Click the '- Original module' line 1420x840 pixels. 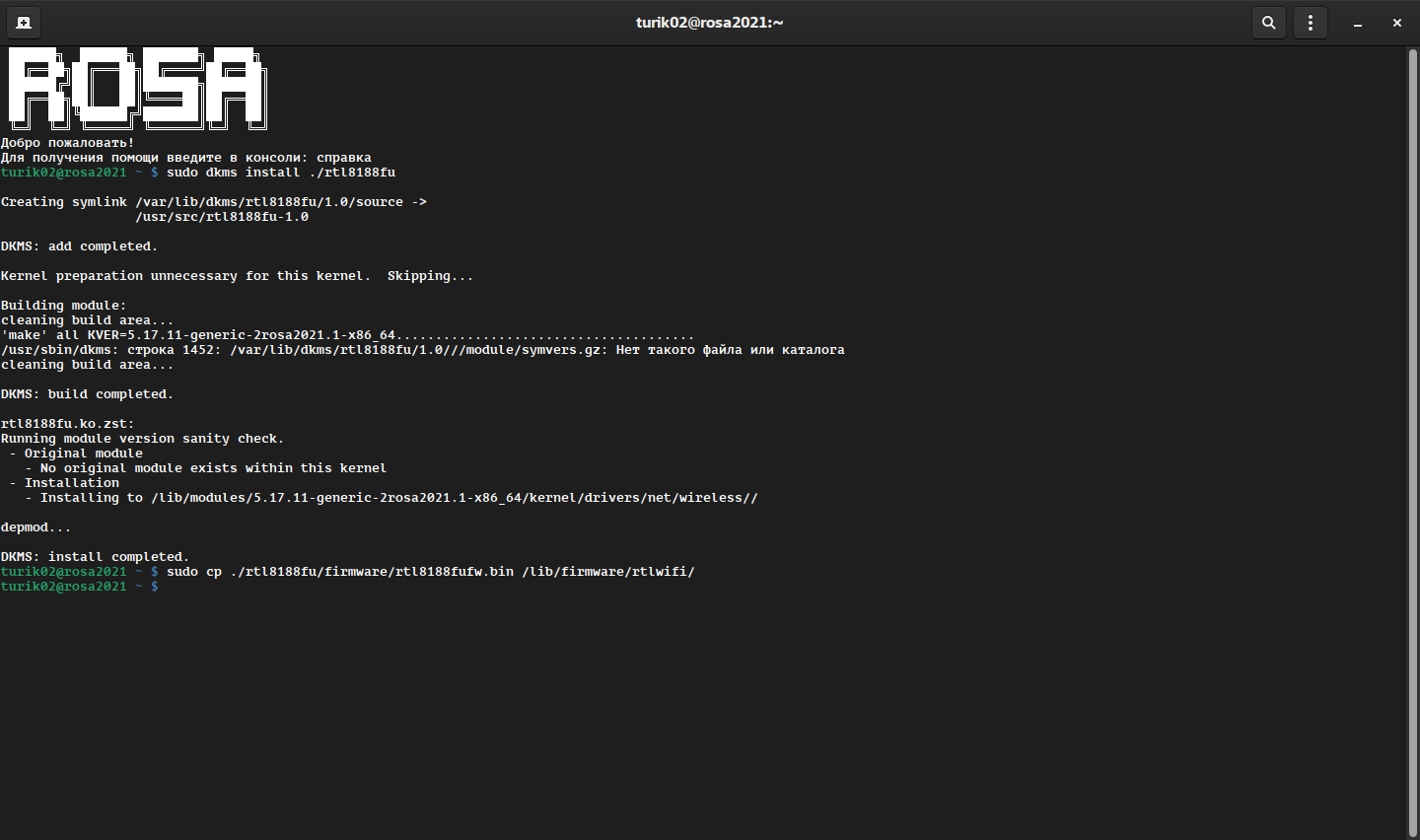[76, 454]
